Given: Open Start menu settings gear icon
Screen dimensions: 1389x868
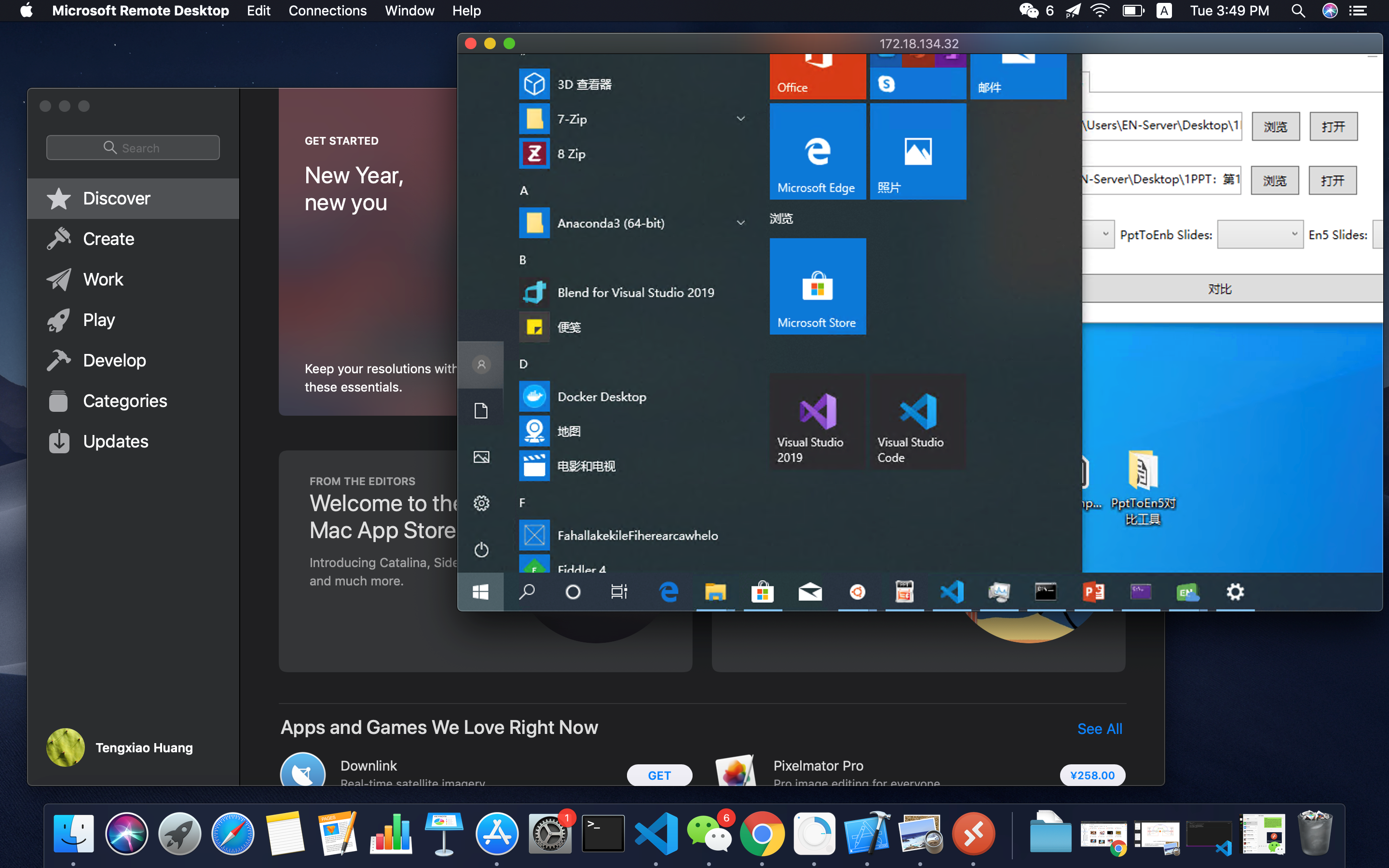Looking at the screenshot, I should click(x=481, y=503).
